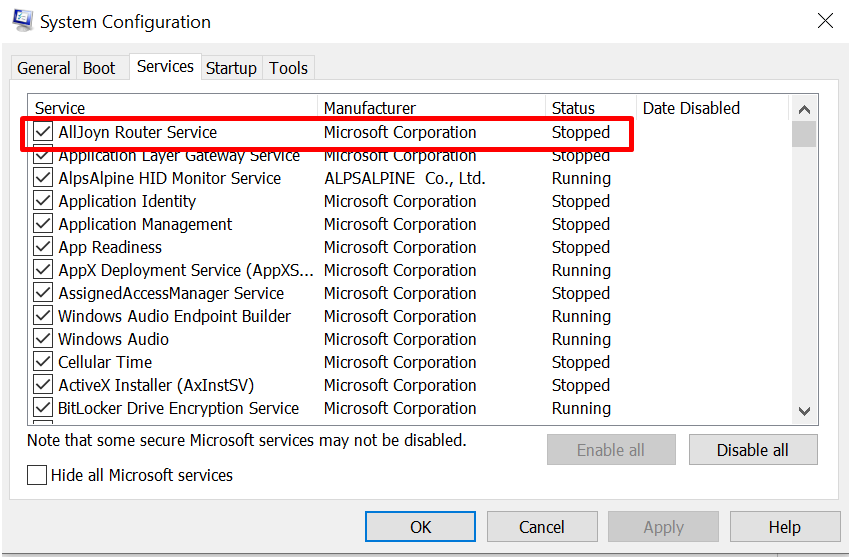This screenshot has width=852, height=557.
Task: Uncheck BitLocker Drive Encryption Service checkbox
Action: pyautogui.click(x=43, y=408)
